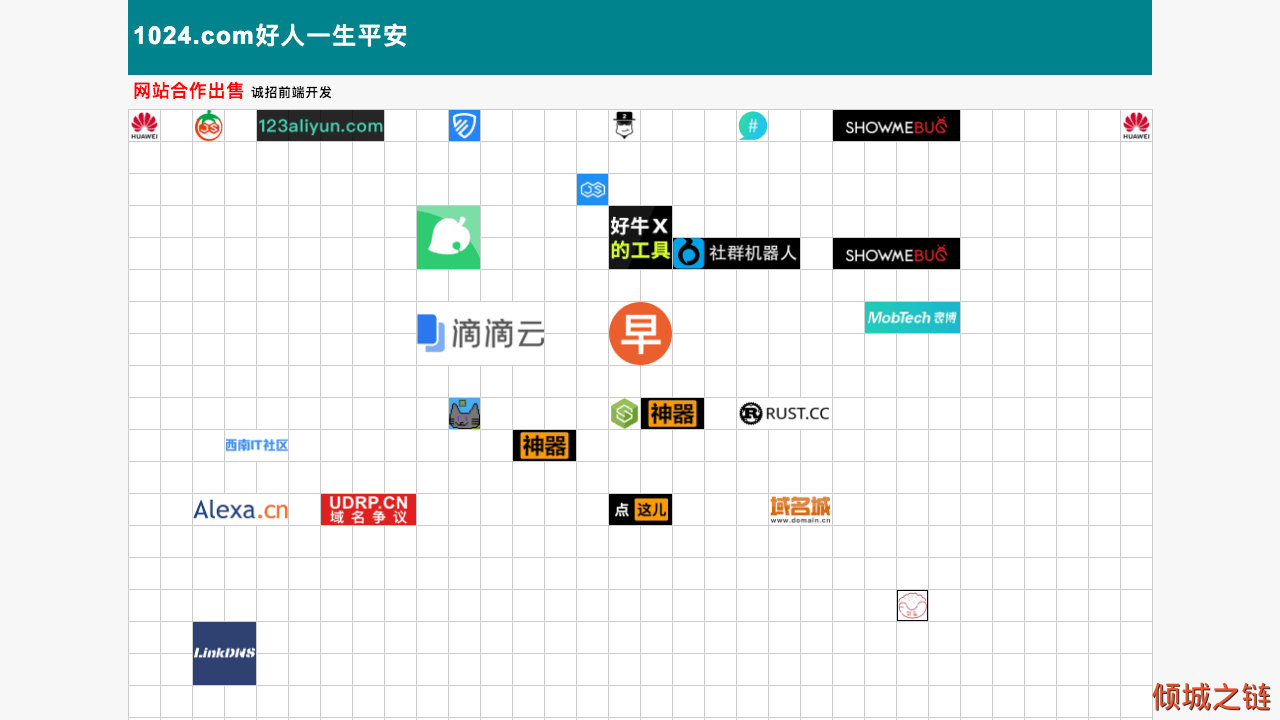Image resolution: width=1280 pixels, height=720 pixels.
Task: Click the 好牛X的工具 tile
Action: coord(640,238)
